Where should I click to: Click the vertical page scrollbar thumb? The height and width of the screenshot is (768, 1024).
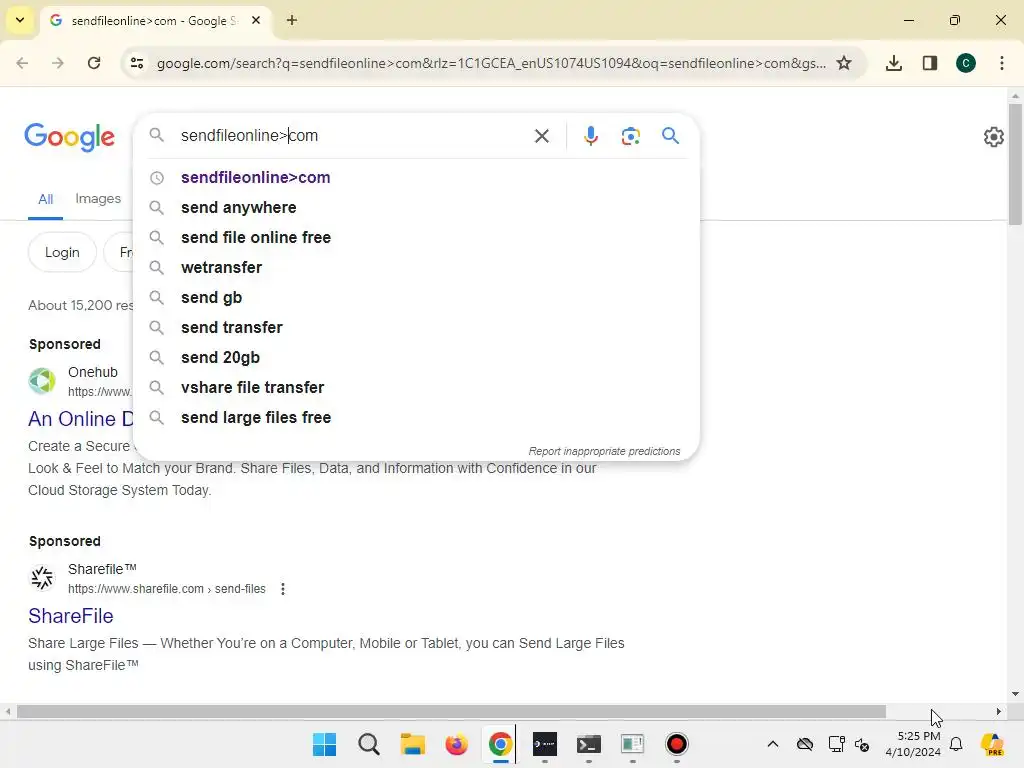(1016, 163)
